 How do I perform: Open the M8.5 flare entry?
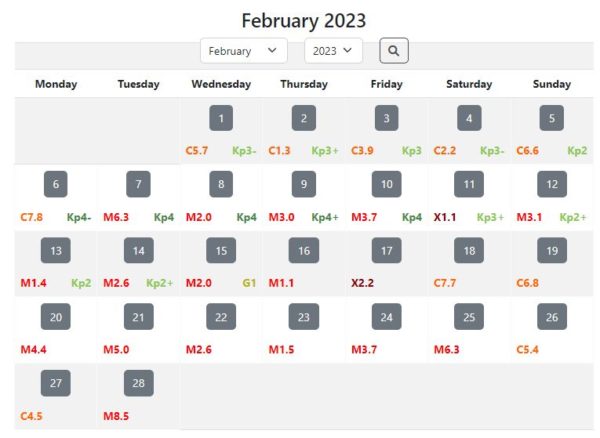(x=116, y=415)
